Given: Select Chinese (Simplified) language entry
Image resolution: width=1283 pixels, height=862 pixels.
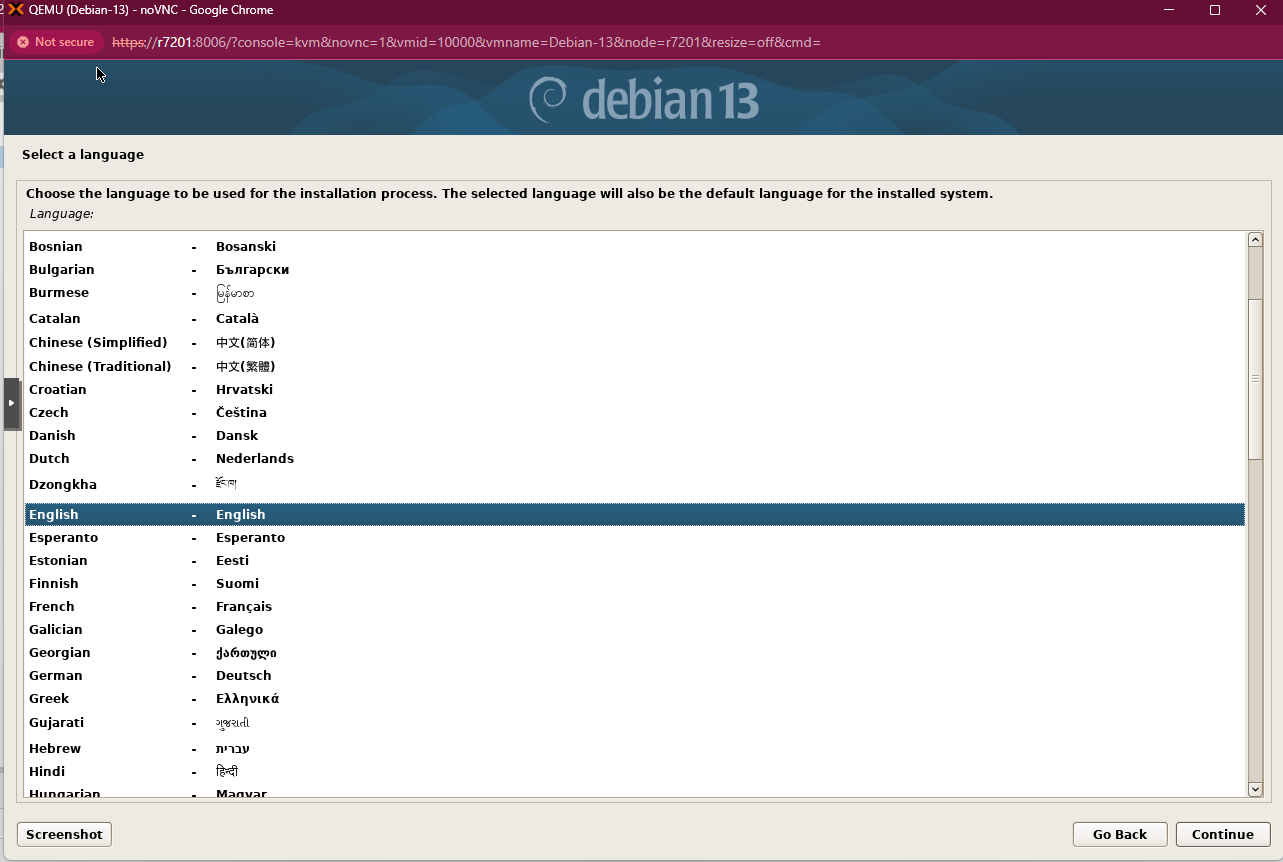Looking at the screenshot, I should [x=98, y=343].
